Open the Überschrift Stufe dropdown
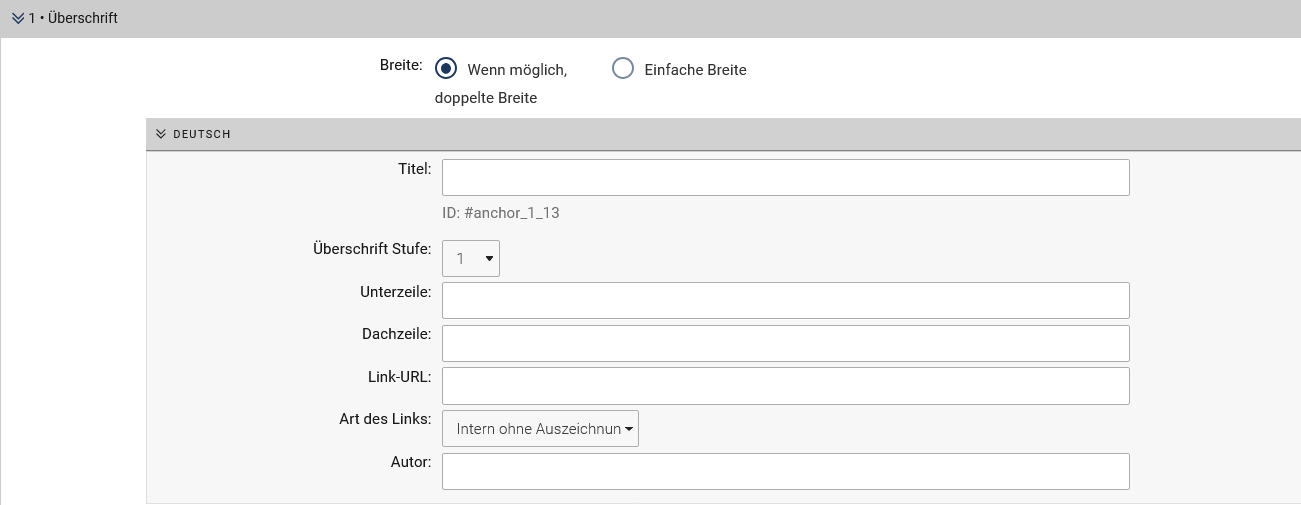The height and width of the screenshot is (505, 1301). 471,258
